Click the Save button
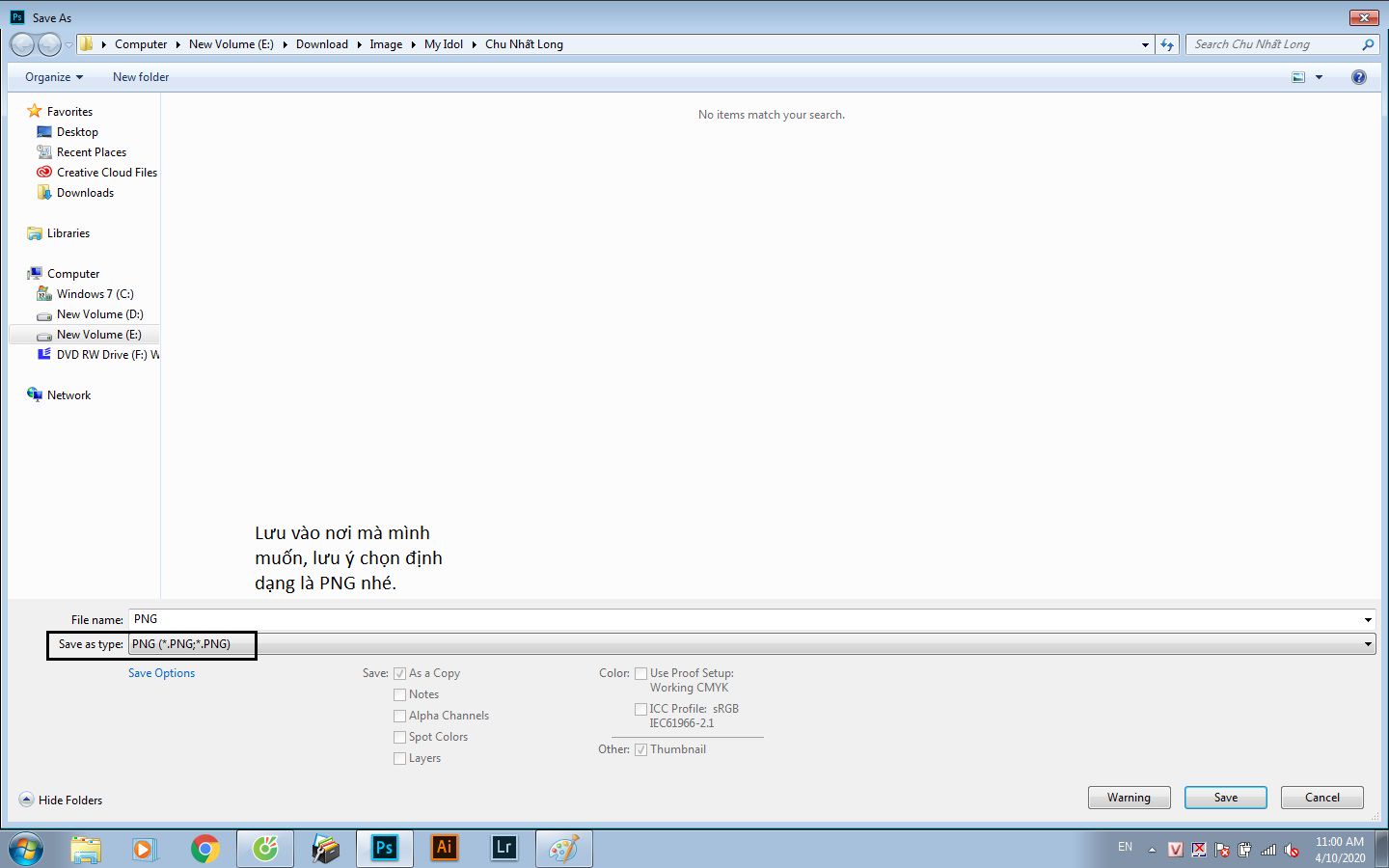 pyautogui.click(x=1225, y=798)
